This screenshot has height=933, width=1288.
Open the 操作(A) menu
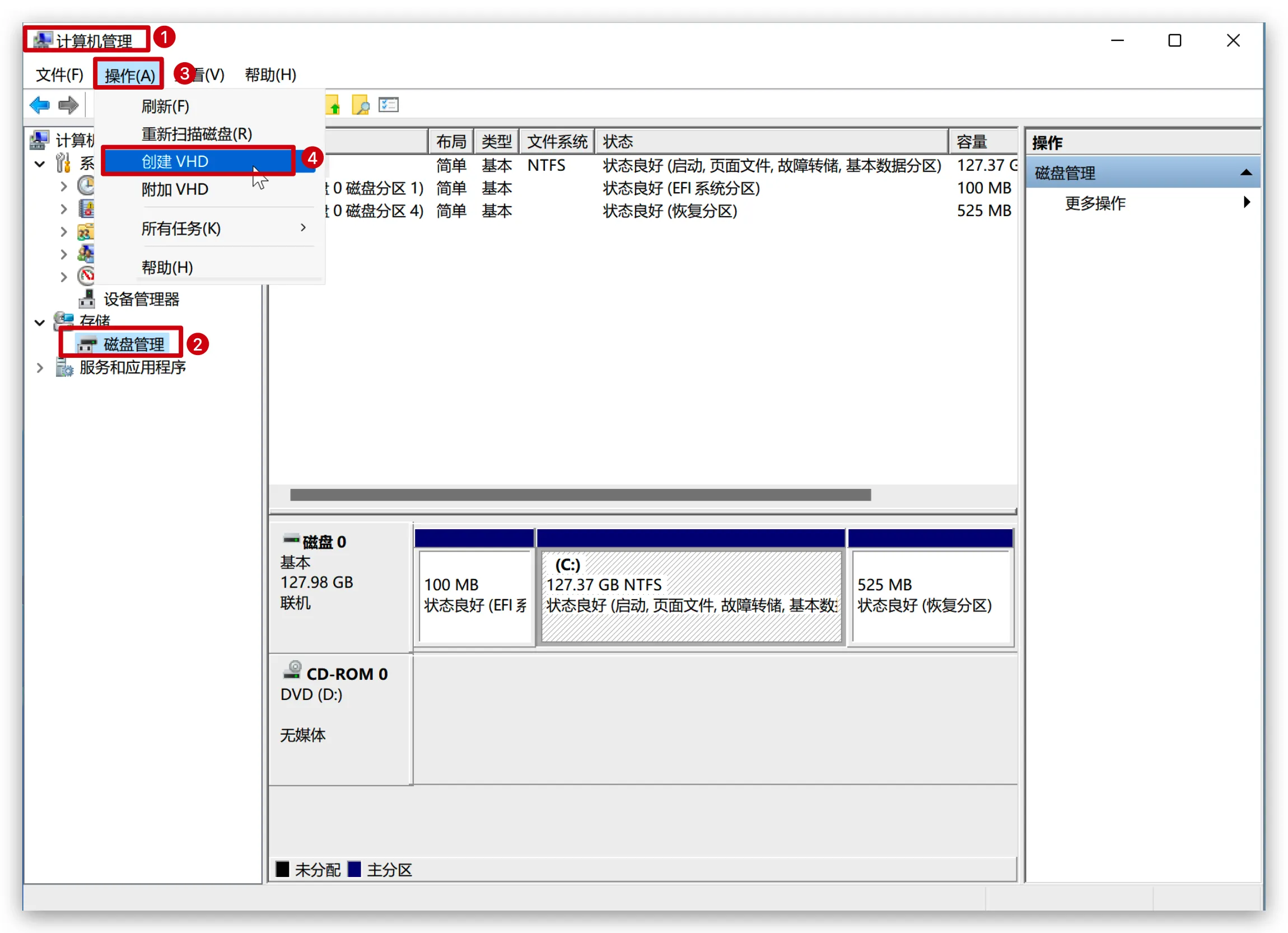tap(129, 75)
